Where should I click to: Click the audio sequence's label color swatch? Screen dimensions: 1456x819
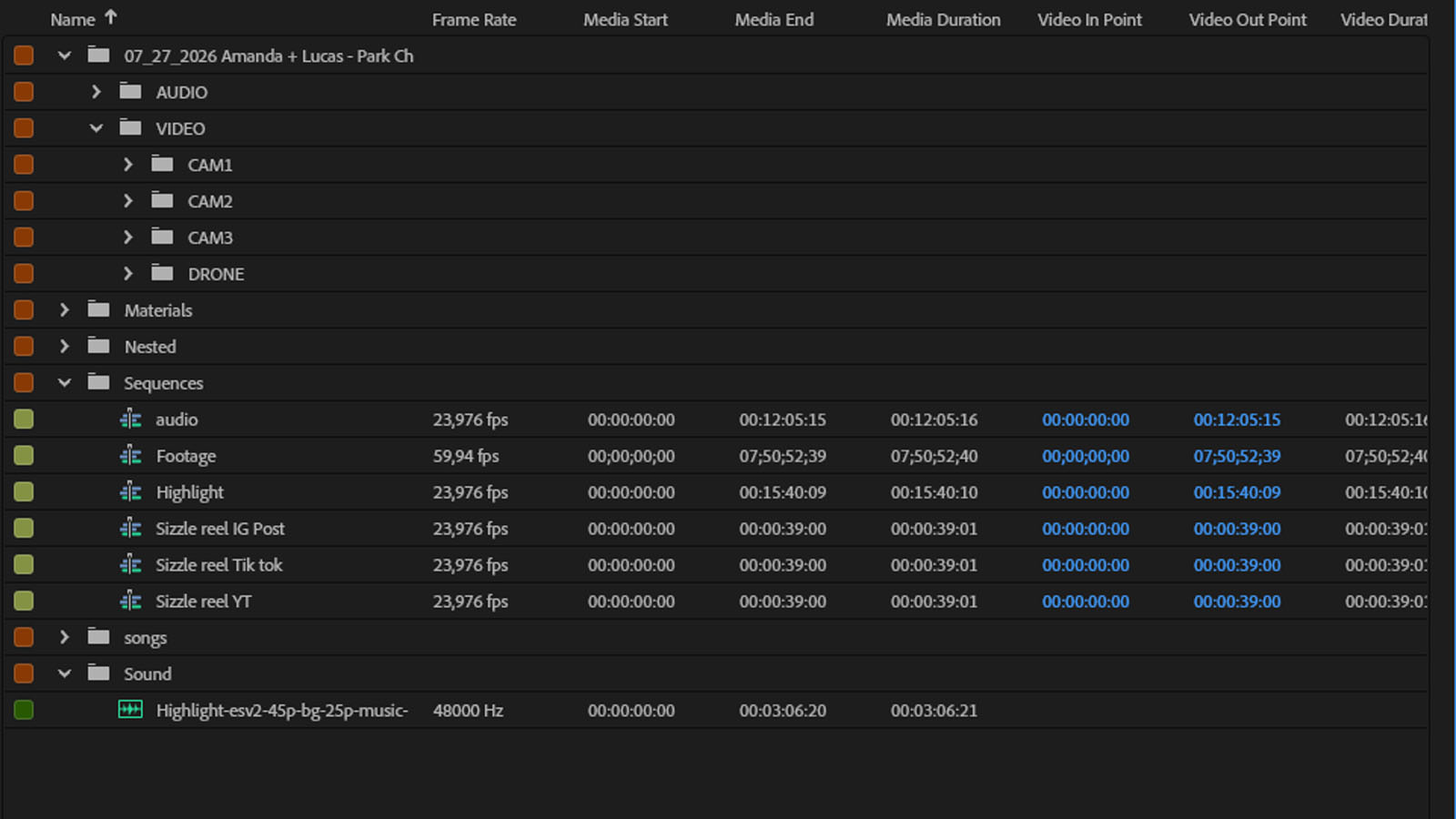[24, 420]
